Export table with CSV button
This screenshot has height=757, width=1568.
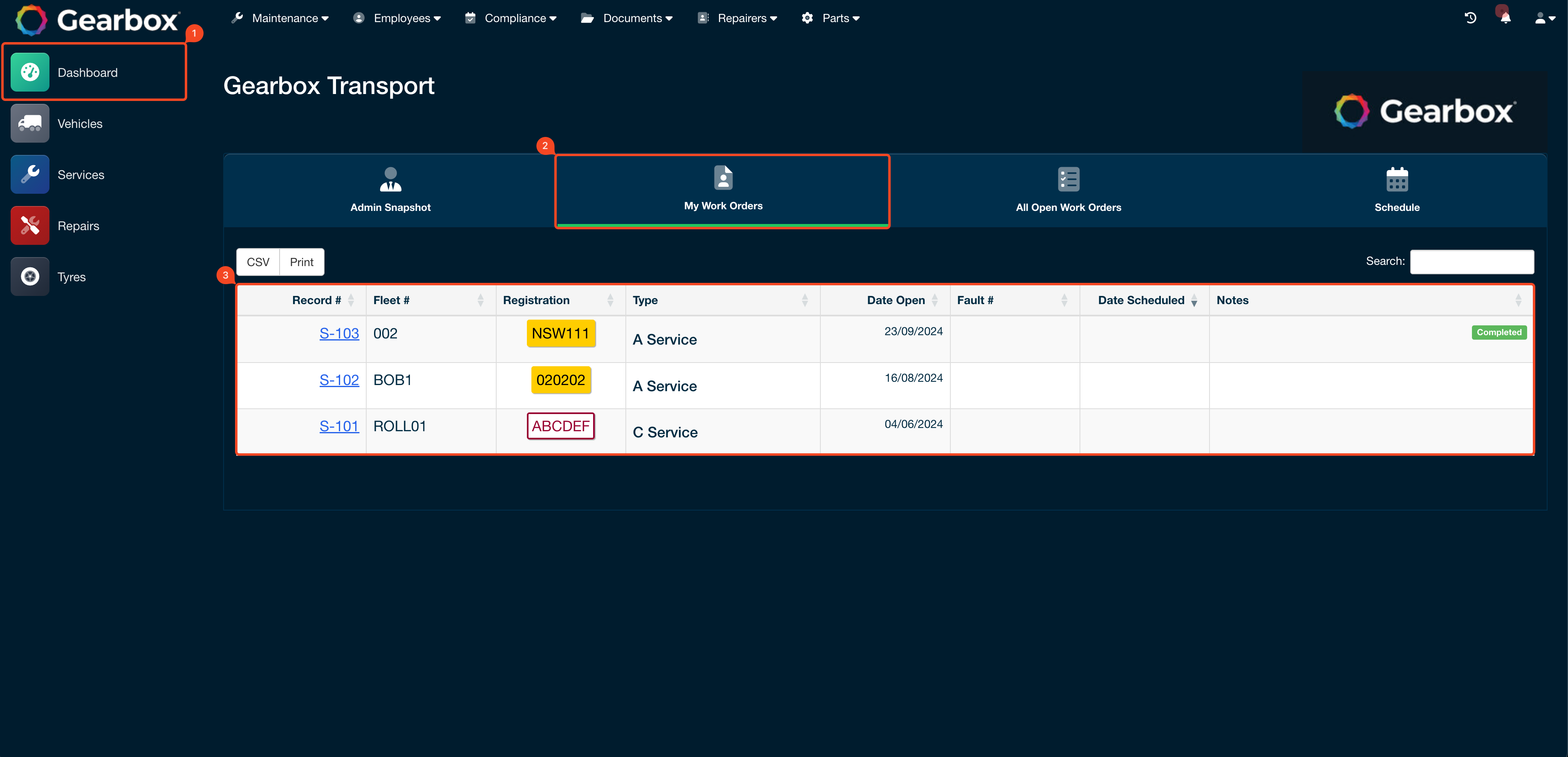(258, 262)
